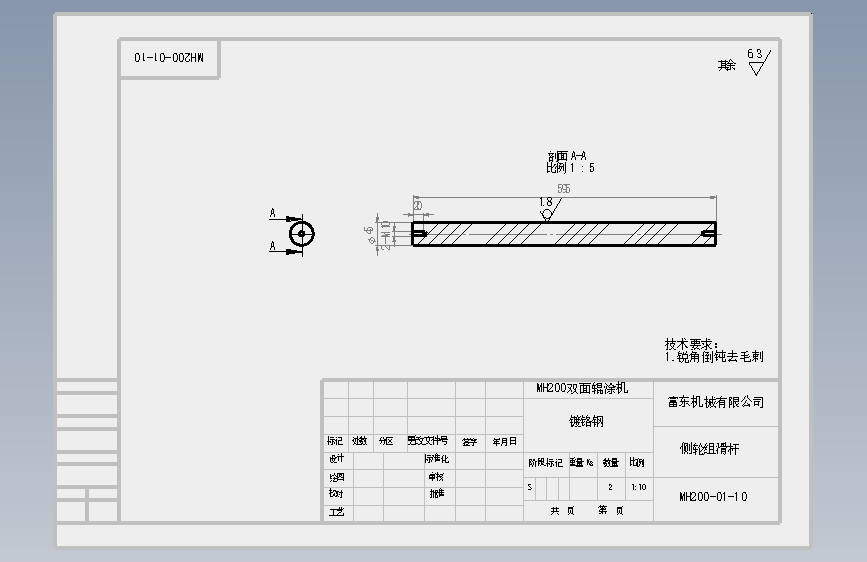Select the '其余' text near the roughness symbol

click(727, 65)
